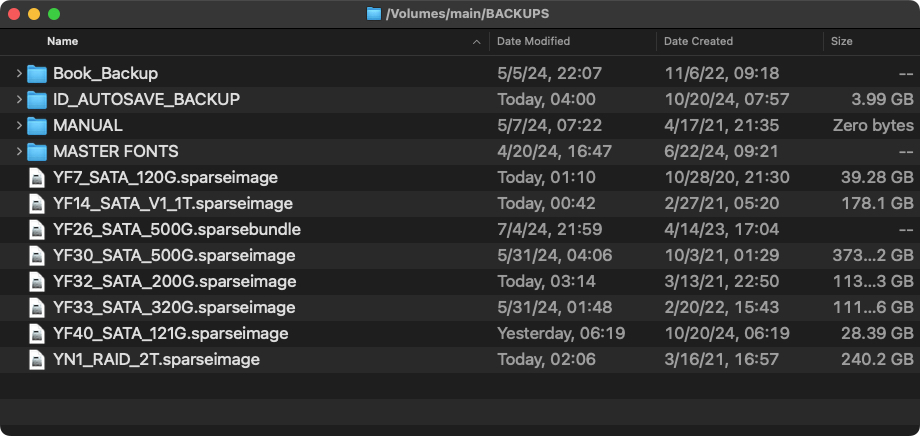Image resolution: width=920 pixels, height=436 pixels.
Task: Click the YF26_SATA_500G sparsebundle file icon
Action: click(37, 229)
